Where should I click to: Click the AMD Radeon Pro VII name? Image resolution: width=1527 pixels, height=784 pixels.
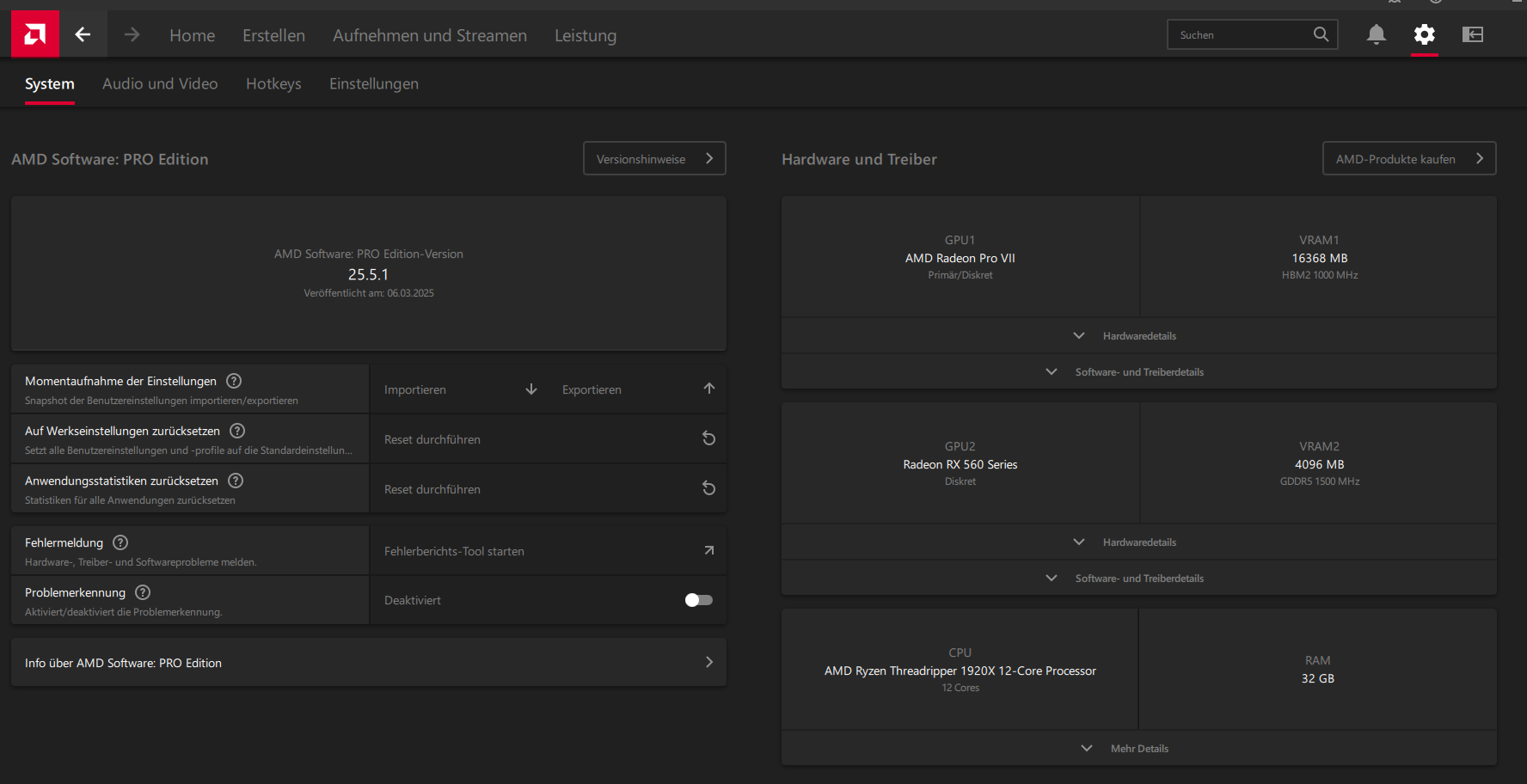pyautogui.click(x=960, y=258)
